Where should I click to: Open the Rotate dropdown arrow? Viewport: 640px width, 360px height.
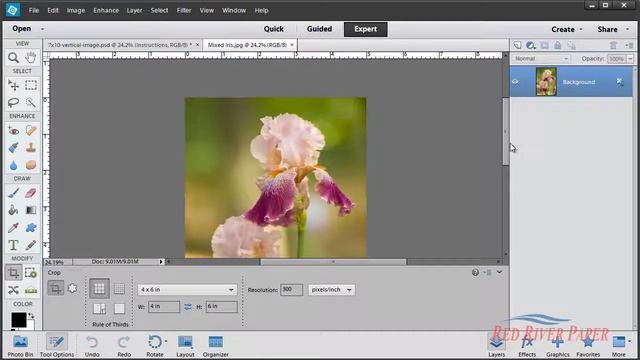166,341
